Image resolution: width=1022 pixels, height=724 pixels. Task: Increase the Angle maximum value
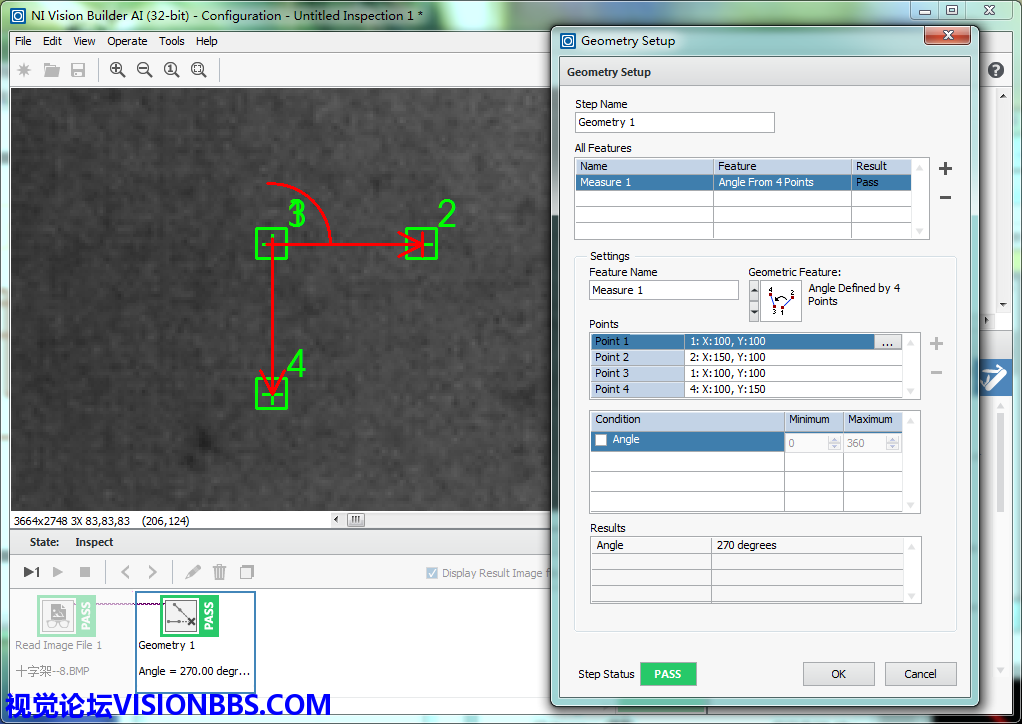892,439
